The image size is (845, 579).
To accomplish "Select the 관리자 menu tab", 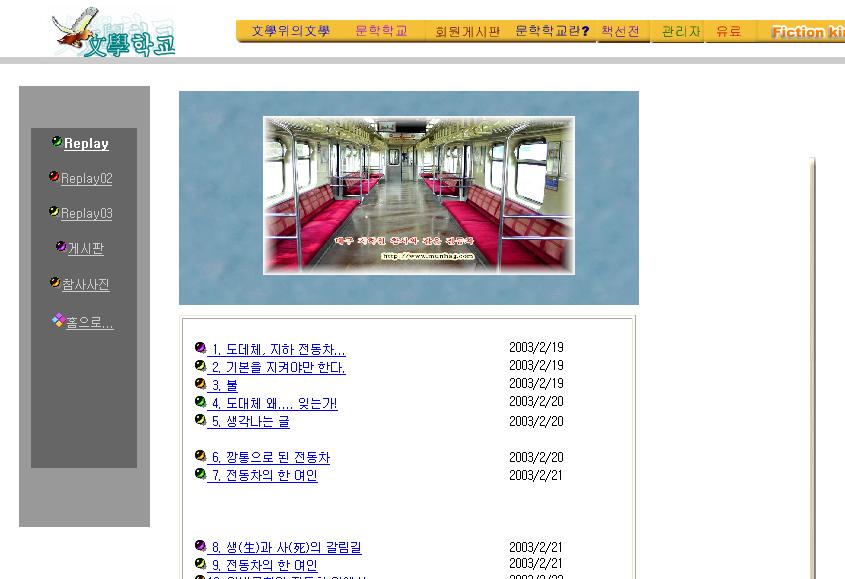I will (680, 31).
